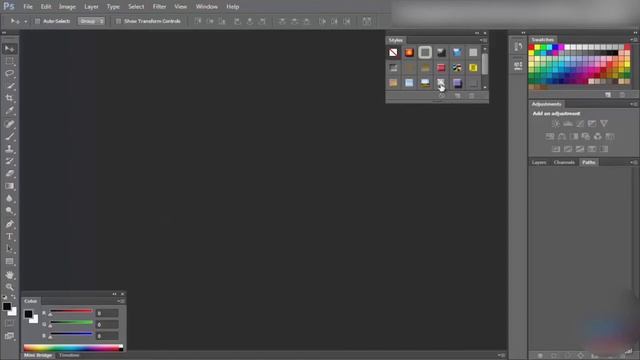This screenshot has height=360, width=640.
Task: Select the Rectangular Marquee tool
Action: pyautogui.click(x=9, y=61)
